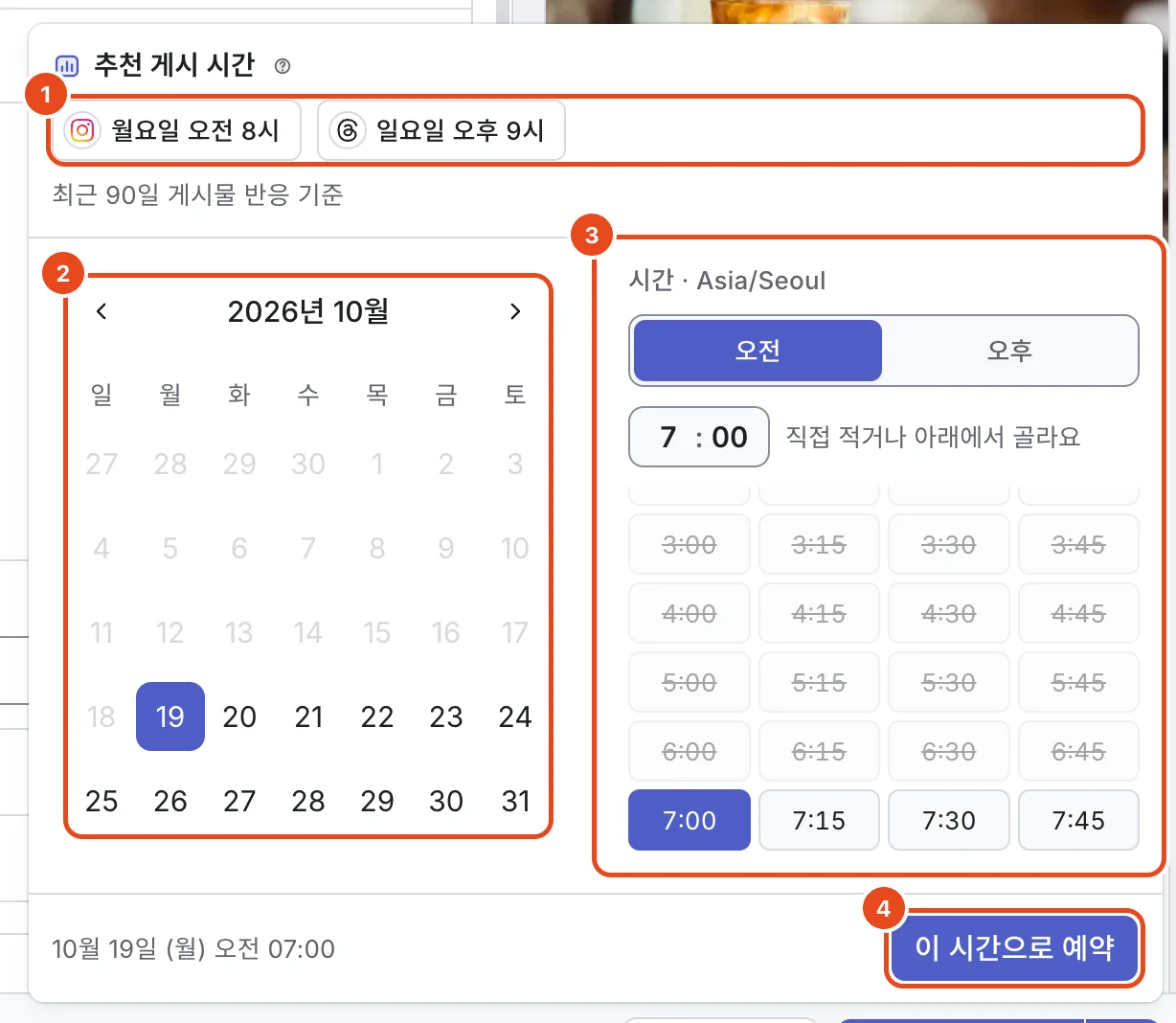Click the disabled 3:00 time slot

click(689, 544)
